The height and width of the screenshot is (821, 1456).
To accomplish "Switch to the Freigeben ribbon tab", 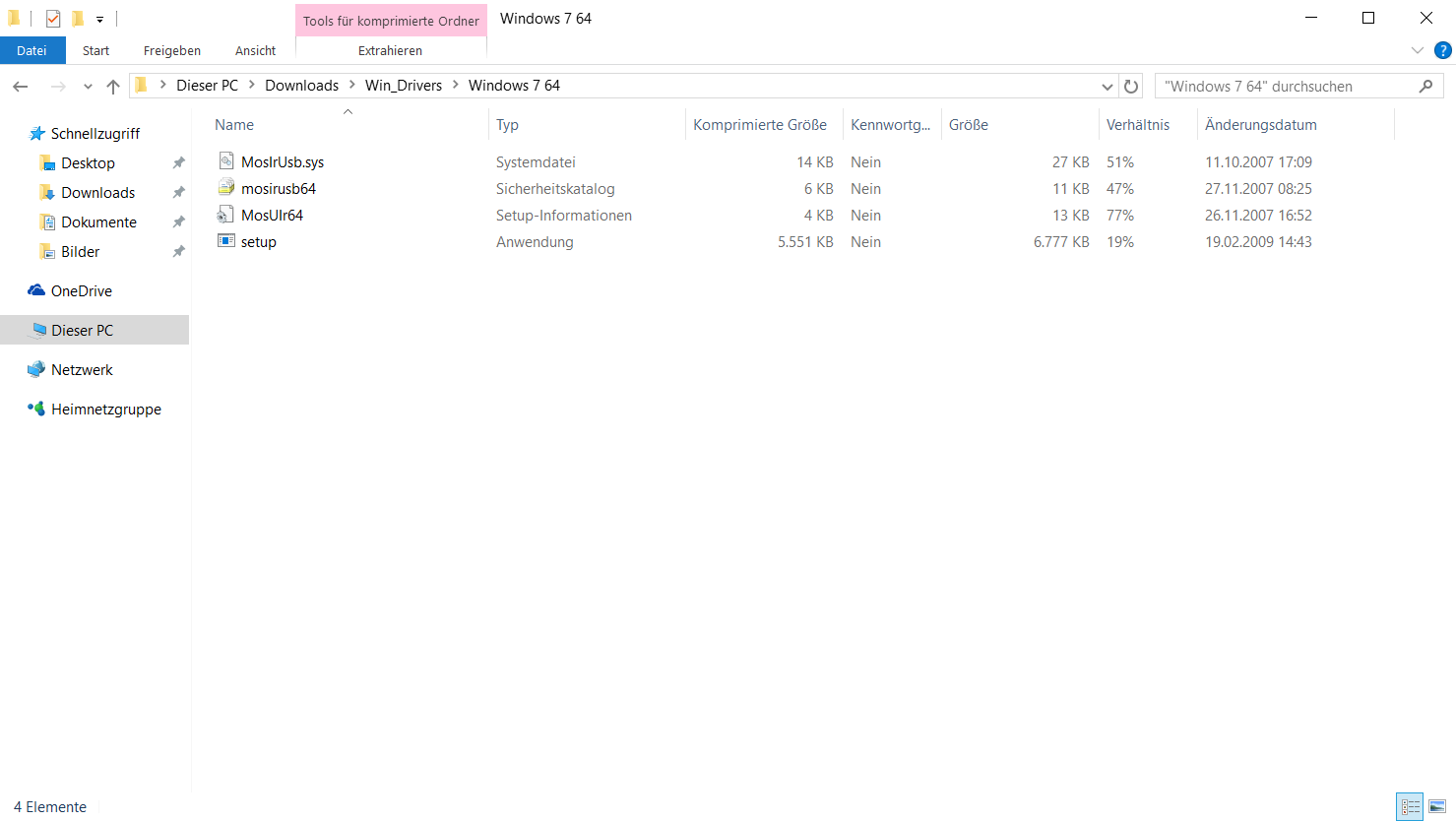I will click(x=172, y=50).
